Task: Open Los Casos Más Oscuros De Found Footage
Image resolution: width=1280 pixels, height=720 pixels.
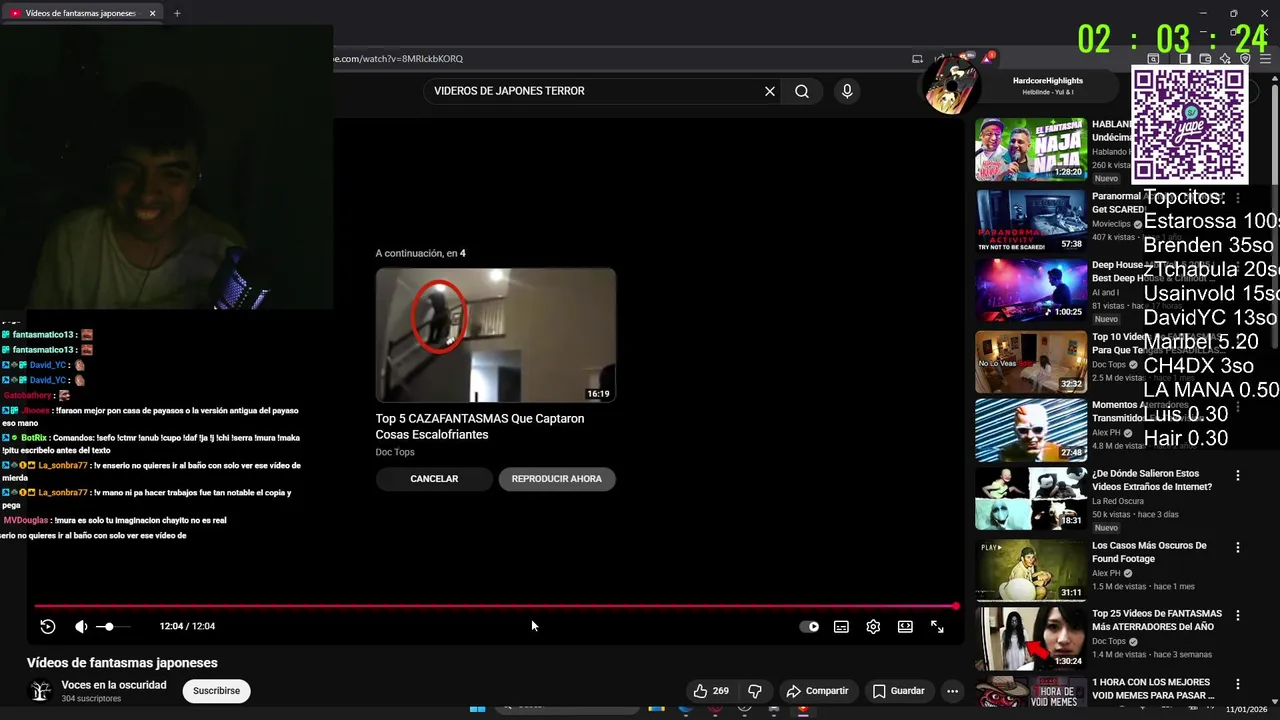Action: (x=1149, y=552)
